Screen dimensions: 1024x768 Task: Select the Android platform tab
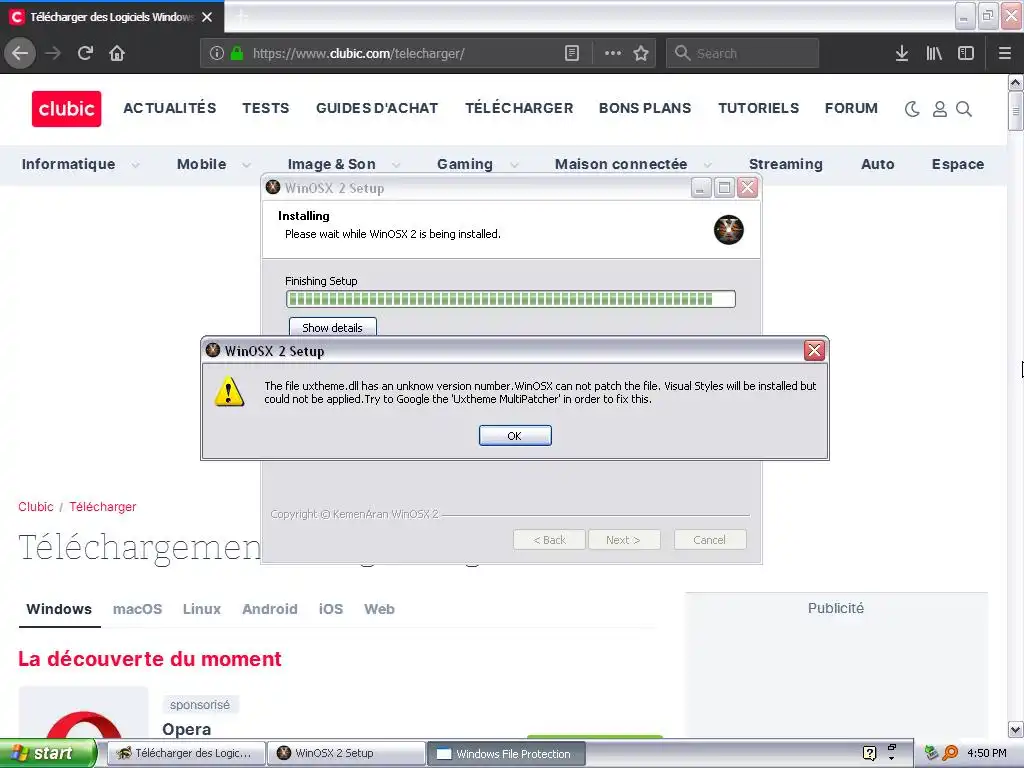(x=270, y=609)
